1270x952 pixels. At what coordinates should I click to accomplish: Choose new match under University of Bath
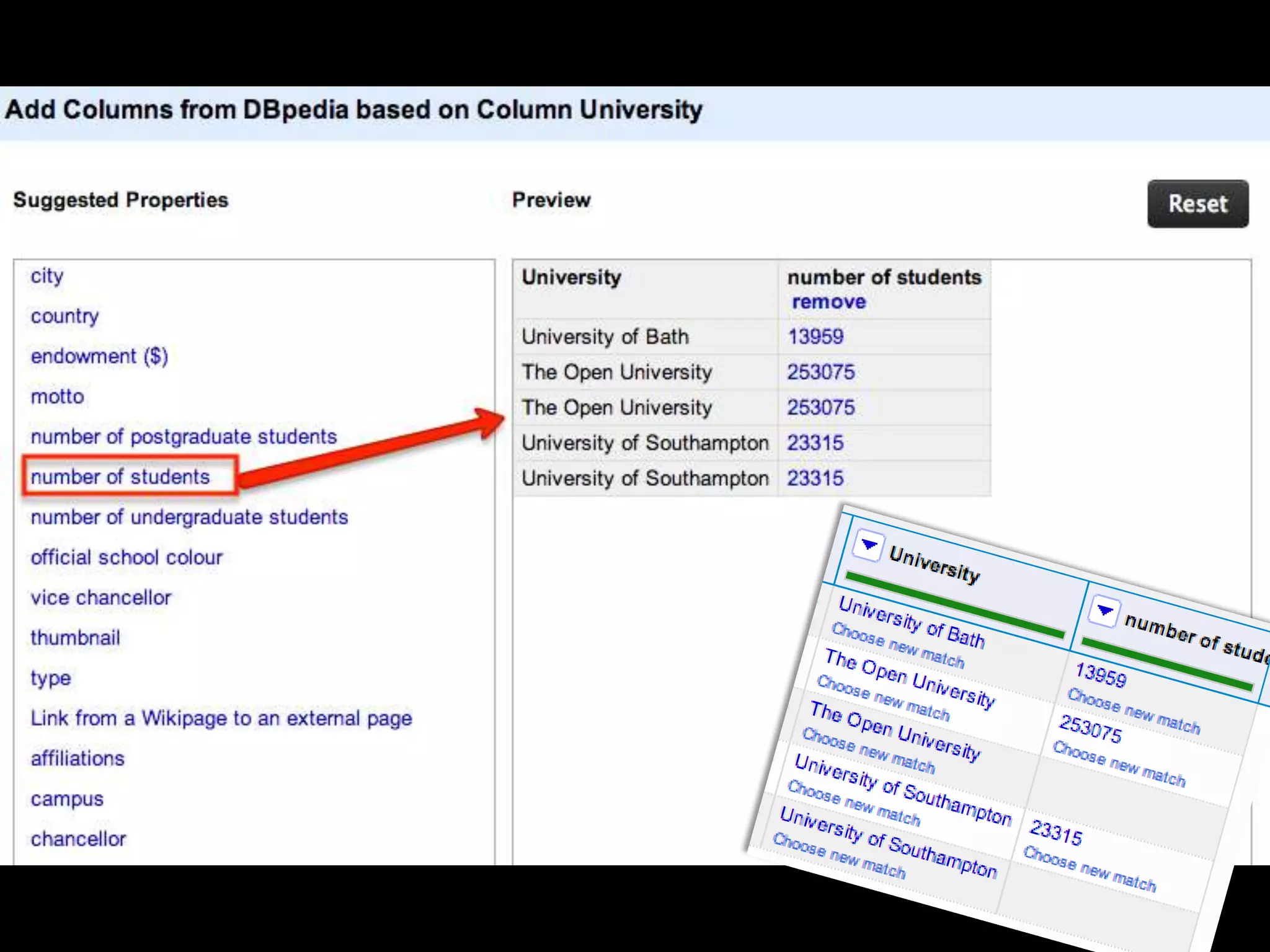tap(897, 646)
